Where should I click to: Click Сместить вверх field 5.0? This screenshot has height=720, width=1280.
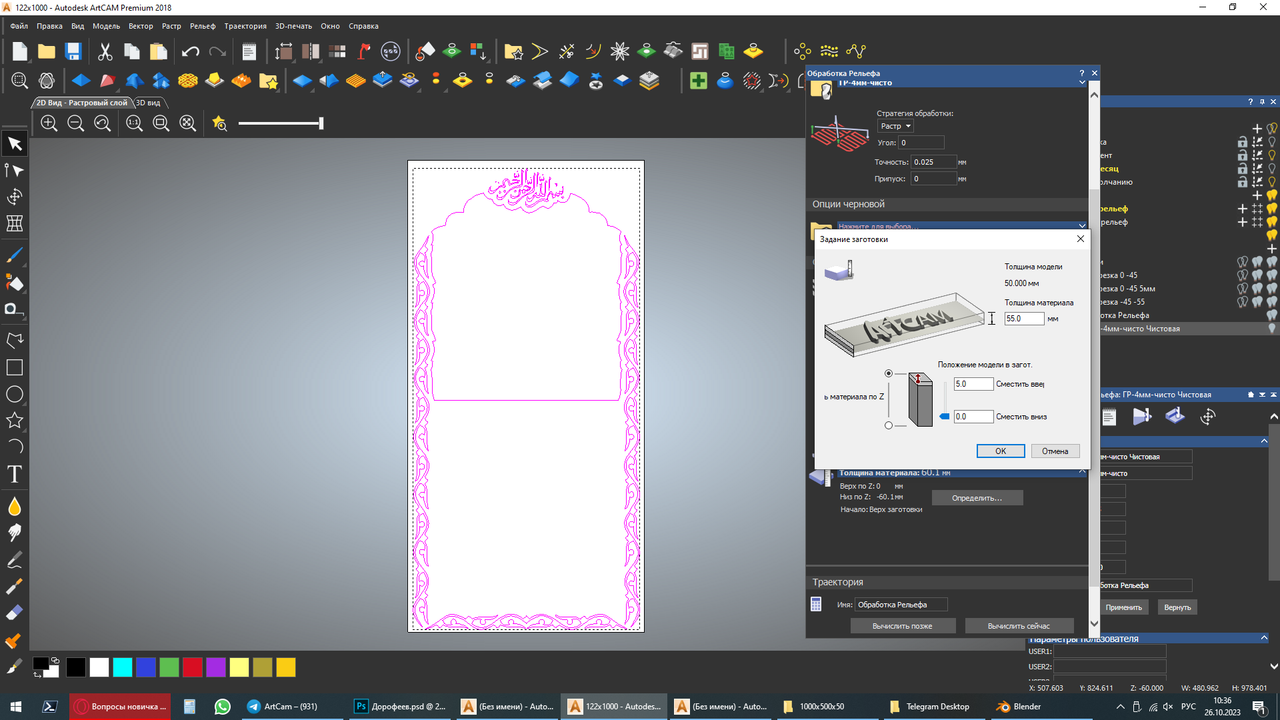click(973, 384)
